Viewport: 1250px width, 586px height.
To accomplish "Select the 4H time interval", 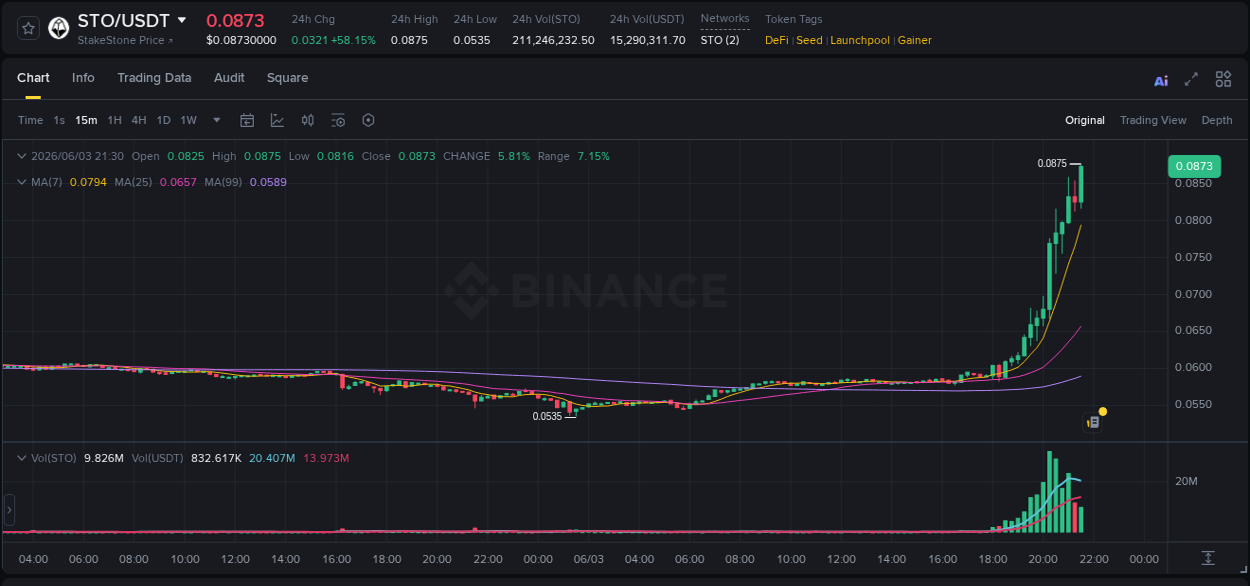I will click(x=139, y=120).
